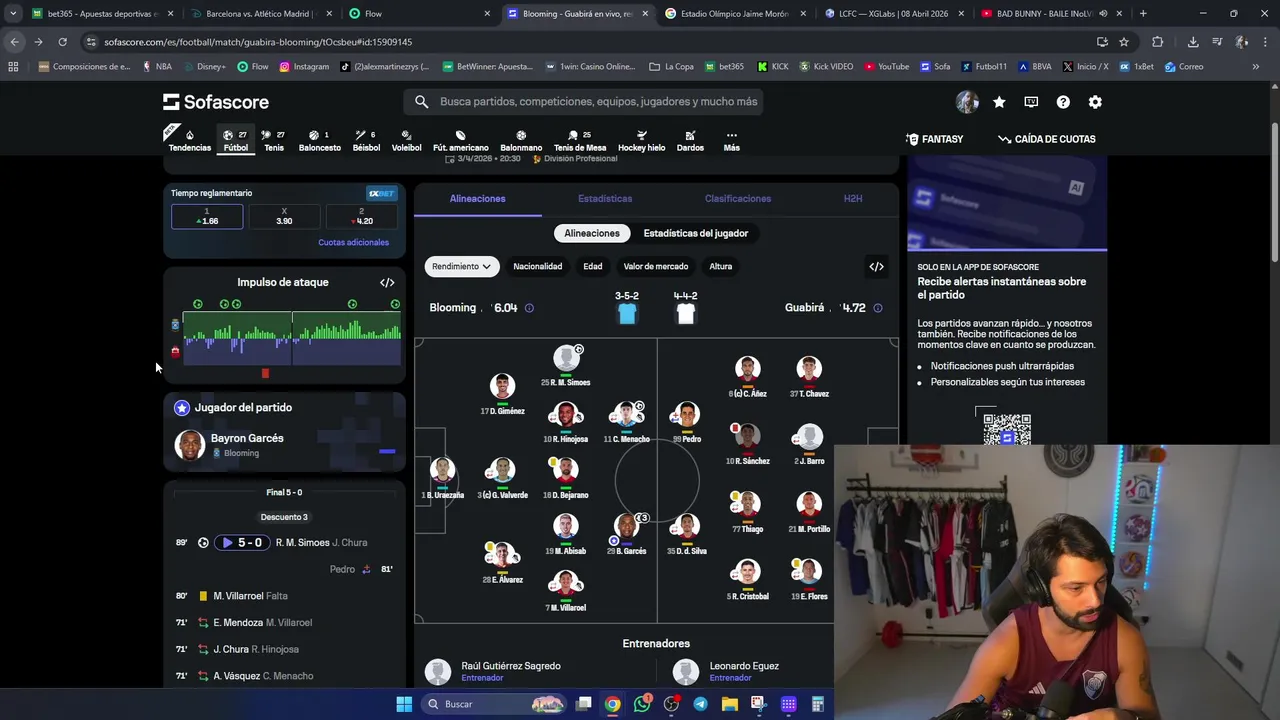Click the attack momentum graph

tap(291, 340)
